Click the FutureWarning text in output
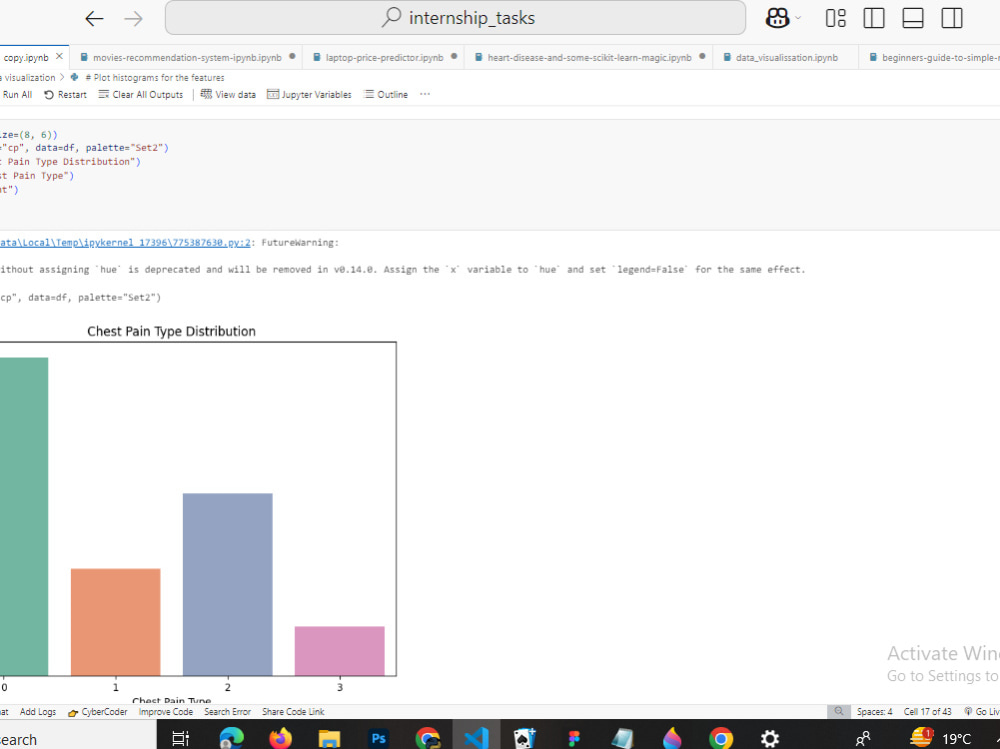 click(300, 242)
